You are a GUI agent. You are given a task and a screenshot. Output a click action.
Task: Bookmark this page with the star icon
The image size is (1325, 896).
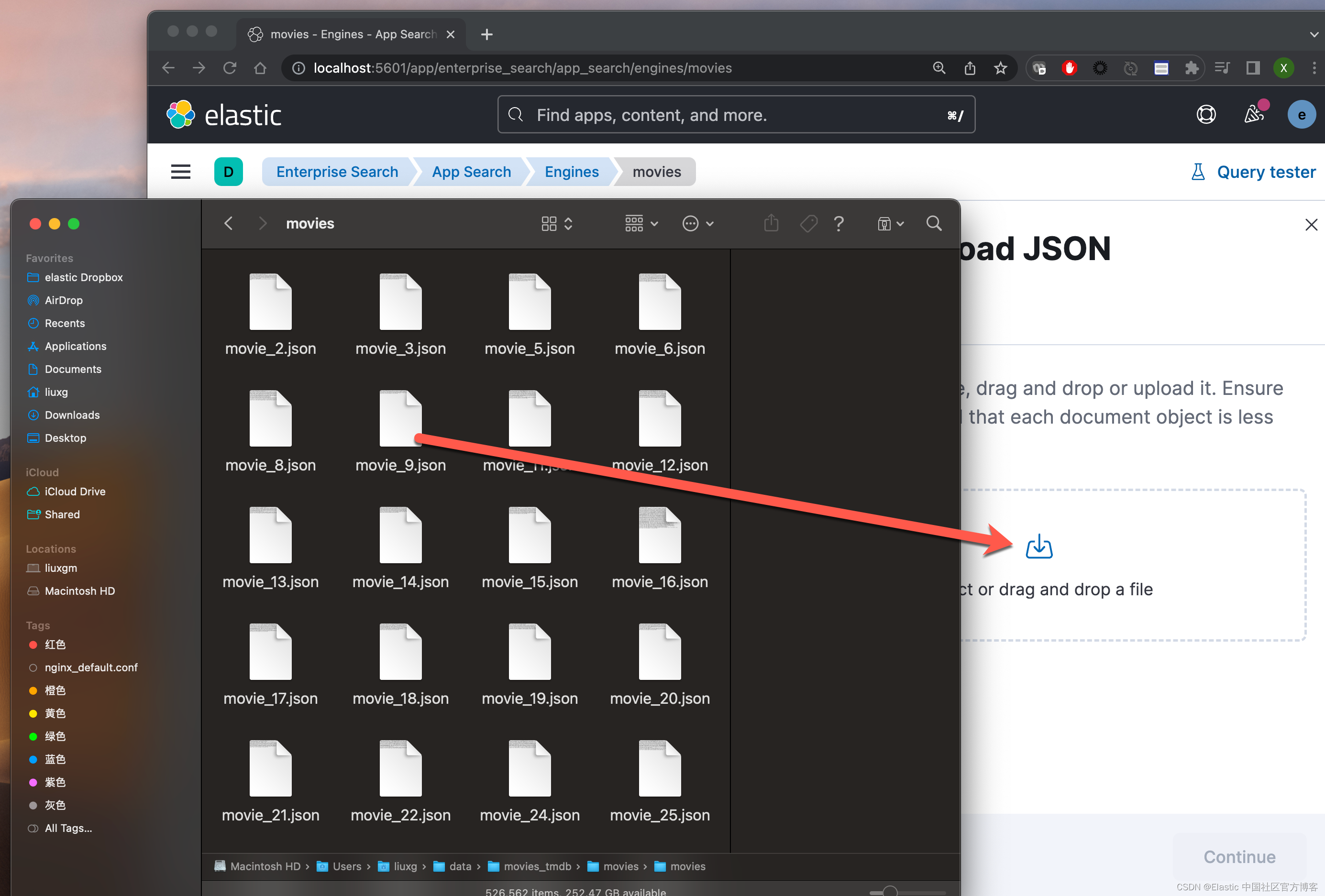point(1000,68)
